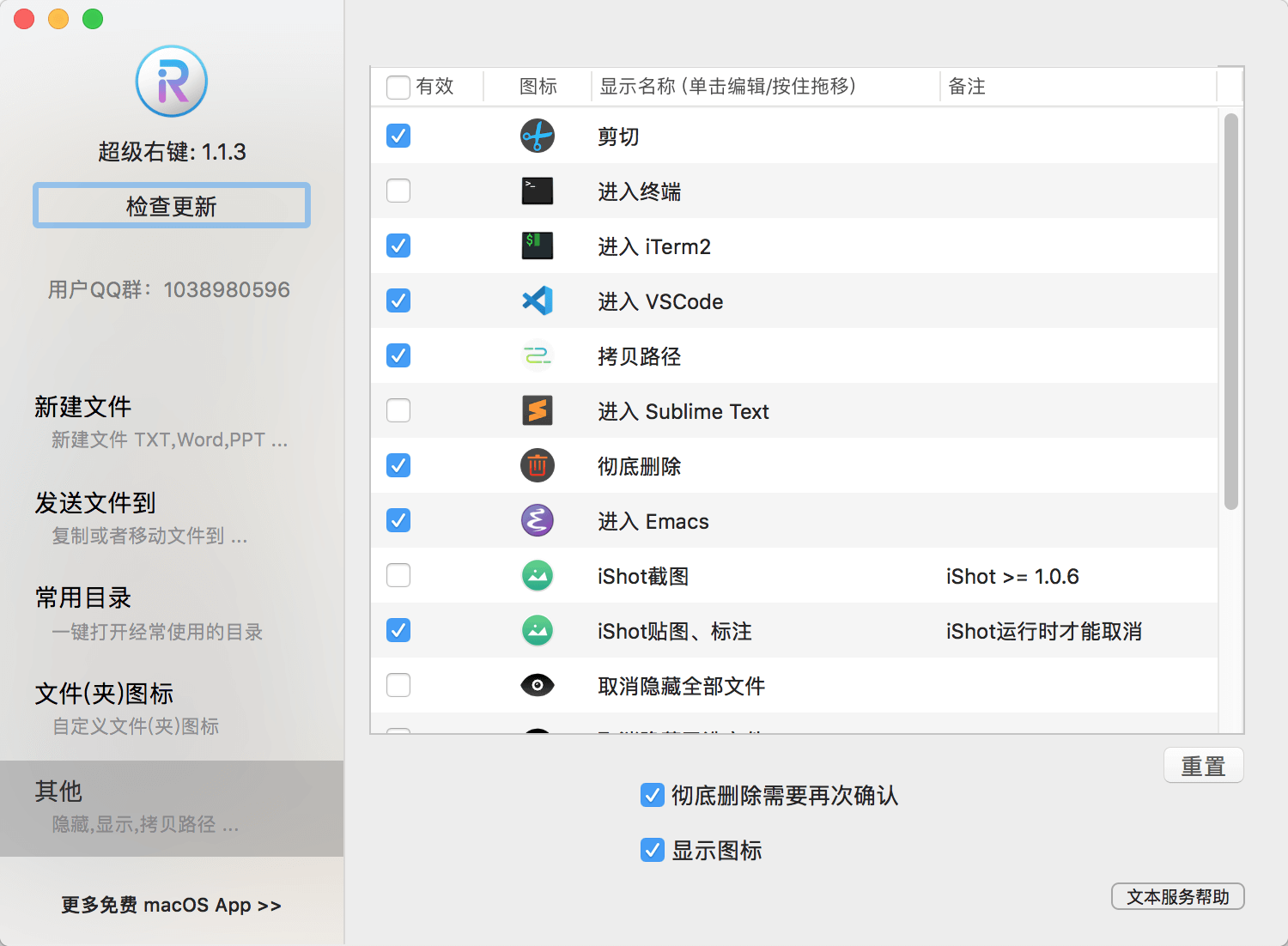1288x946 pixels.
Task: Toggle the 拷贝路径 checkbox
Action: (398, 355)
